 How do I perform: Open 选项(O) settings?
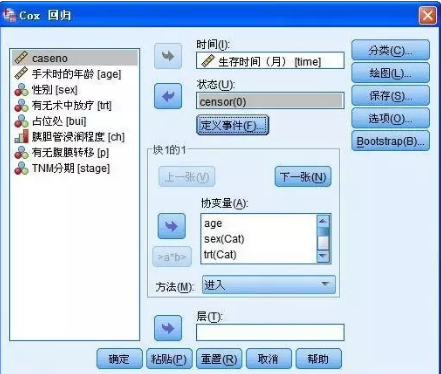click(390, 118)
